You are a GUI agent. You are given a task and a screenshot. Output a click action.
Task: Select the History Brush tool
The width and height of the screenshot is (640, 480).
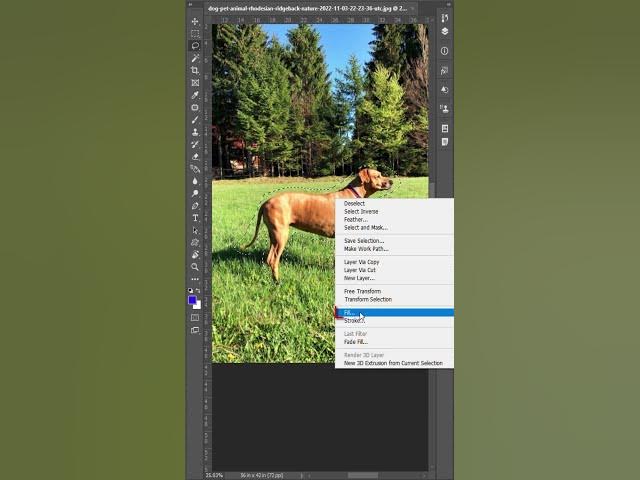click(195, 144)
